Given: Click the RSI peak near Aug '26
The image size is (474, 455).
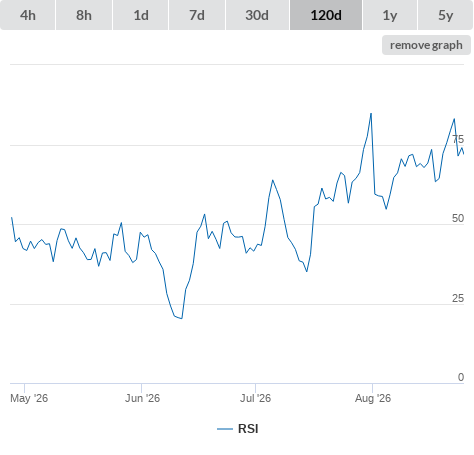Looking at the screenshot, I should pos(371,114).
